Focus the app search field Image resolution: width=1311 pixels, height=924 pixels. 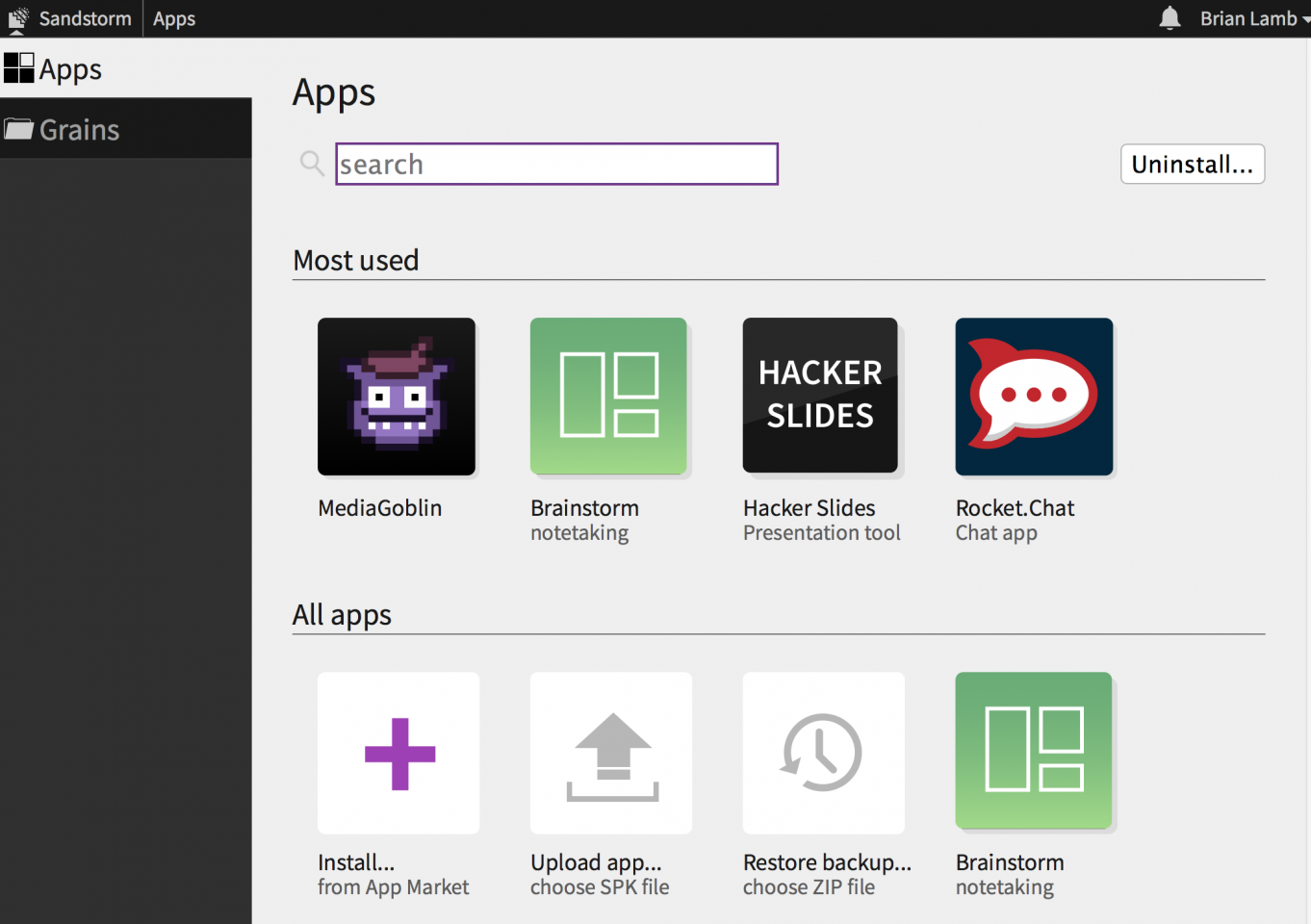pyautogui.click(x=556, y=164)
